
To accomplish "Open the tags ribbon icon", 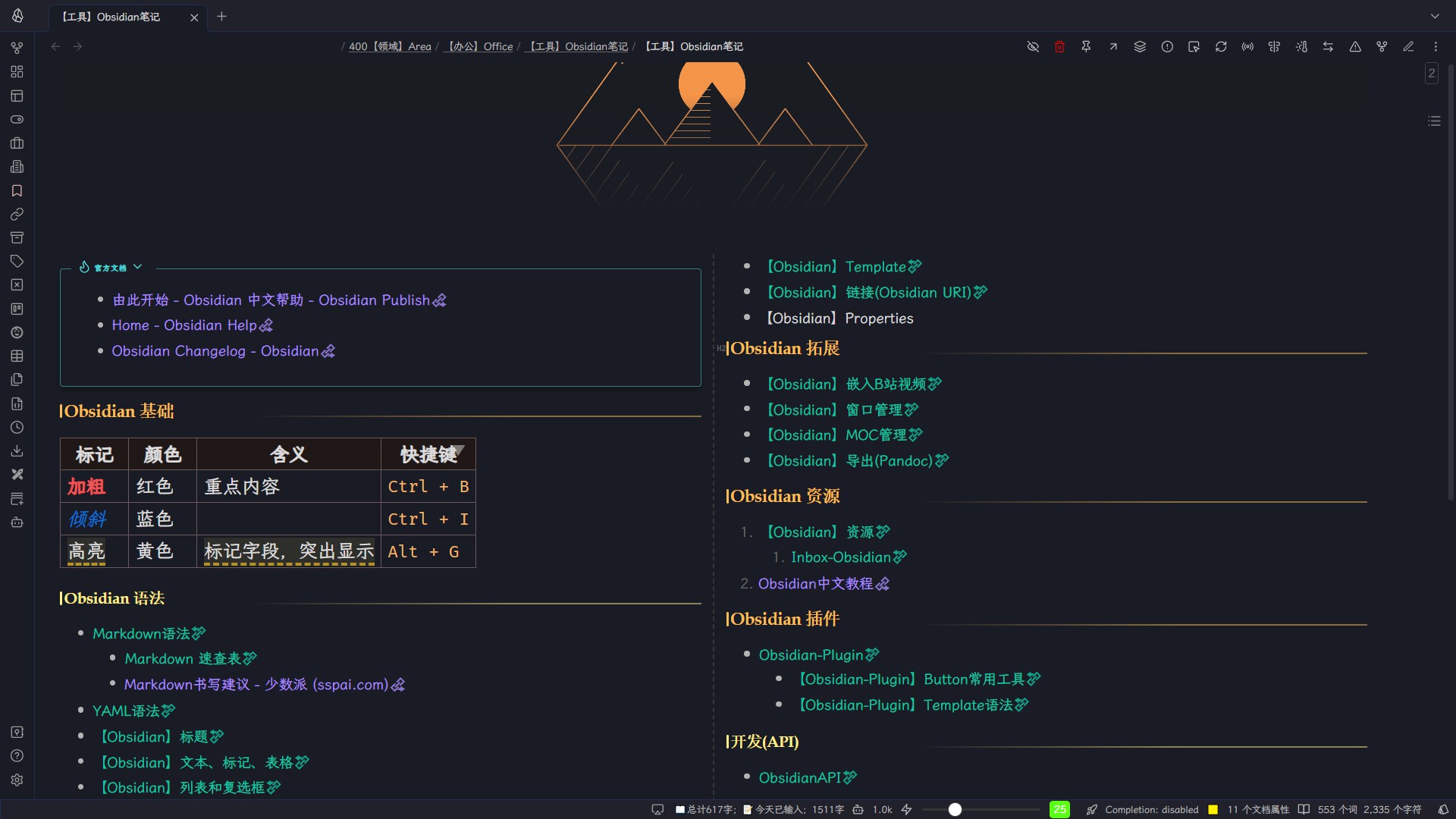I will (17, 261).
